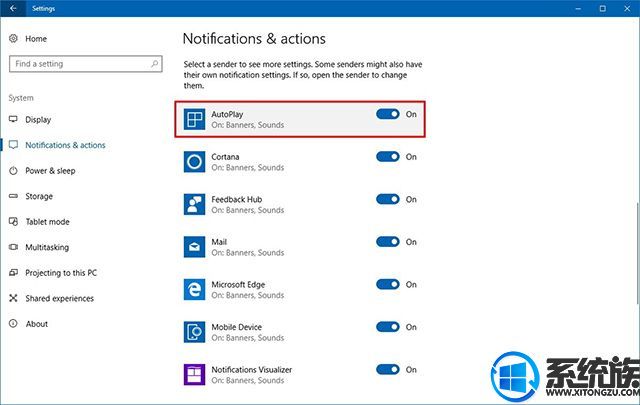Open Shared experiences settings
Viewport: 640px width, 405px height.
click(60, 298)
